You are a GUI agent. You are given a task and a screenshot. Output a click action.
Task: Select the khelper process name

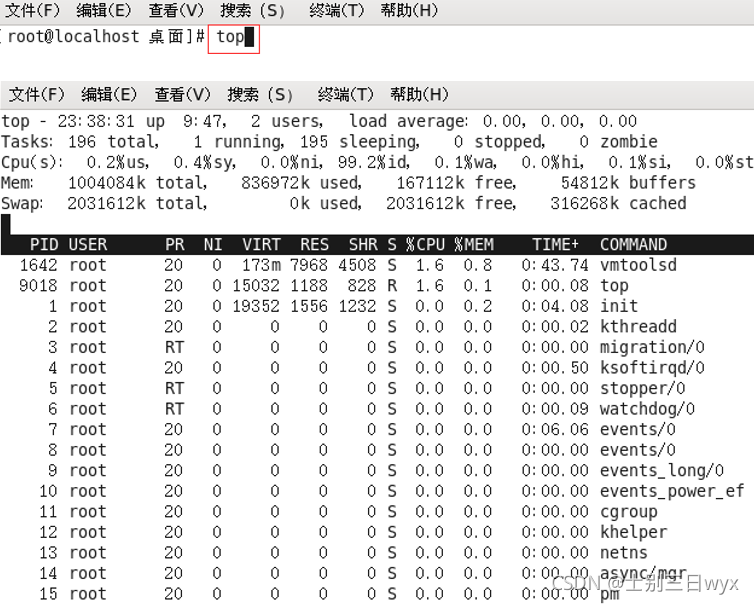(x=633, y=532)
